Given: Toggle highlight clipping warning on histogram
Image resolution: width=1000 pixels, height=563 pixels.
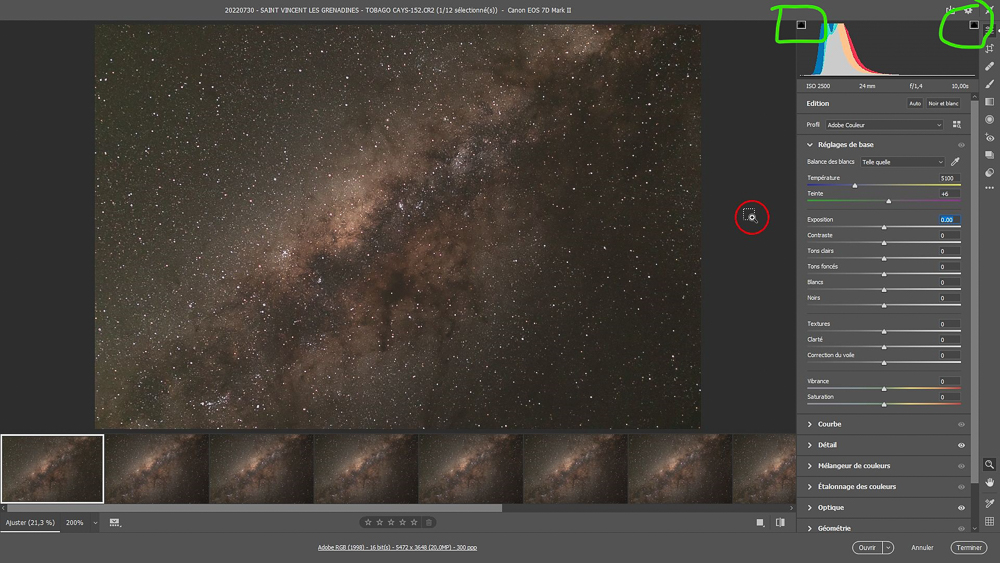Looking at the screenshot, I should point(974,25).
